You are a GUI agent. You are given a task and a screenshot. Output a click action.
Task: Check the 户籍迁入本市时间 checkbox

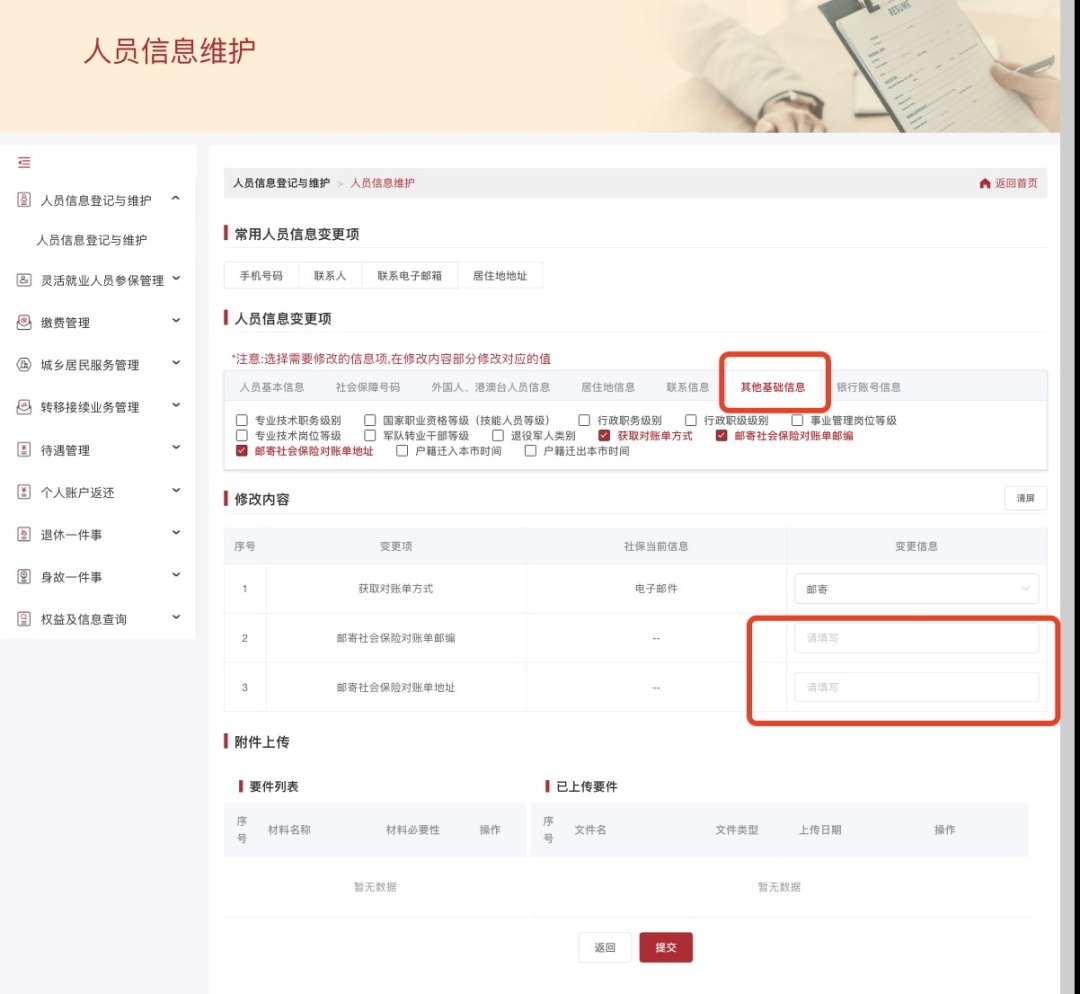click(401, 450)
